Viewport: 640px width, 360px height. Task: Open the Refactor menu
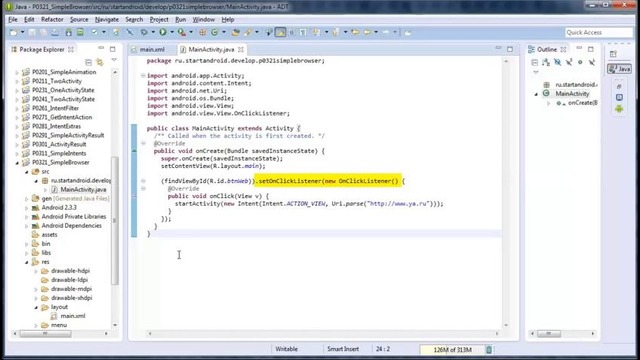(x=52, y=19)
